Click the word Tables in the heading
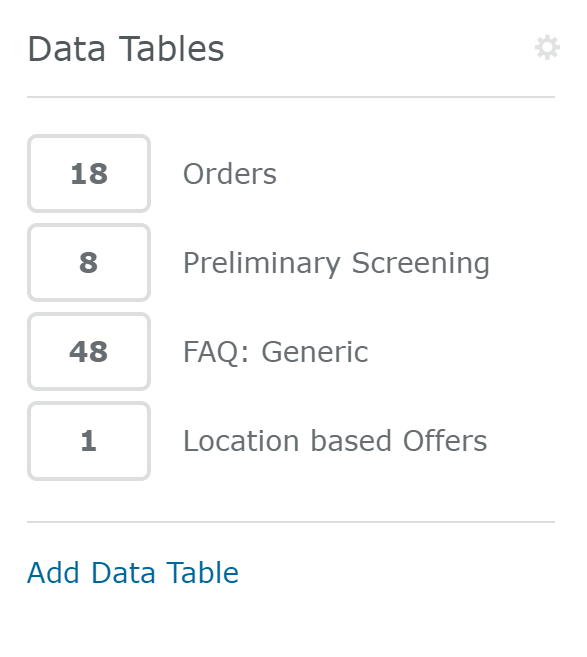This screenshot has width=587, height=657. tap(172, 49)
